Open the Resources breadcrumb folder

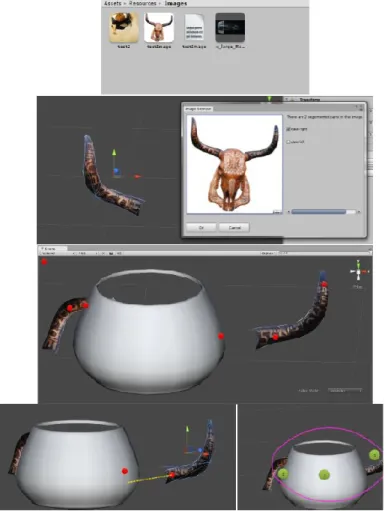click(x=143, y=3)
